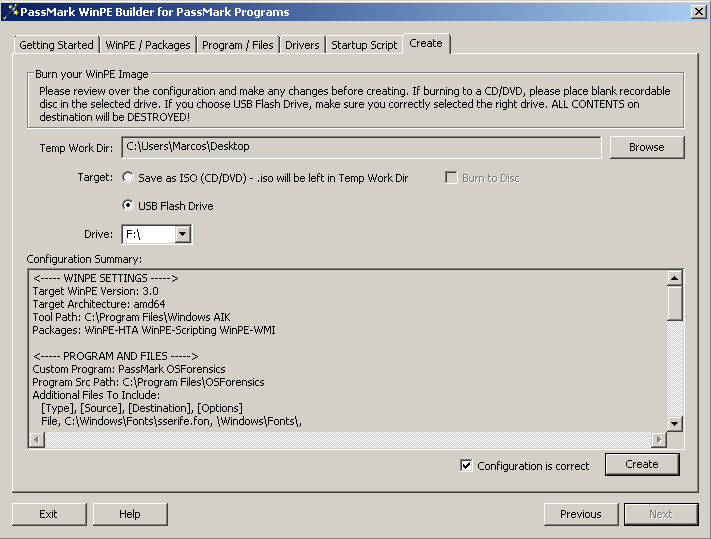Select the Save as ISO radio option
Viewport: 711px width, 539px height.
click(127, 178)
